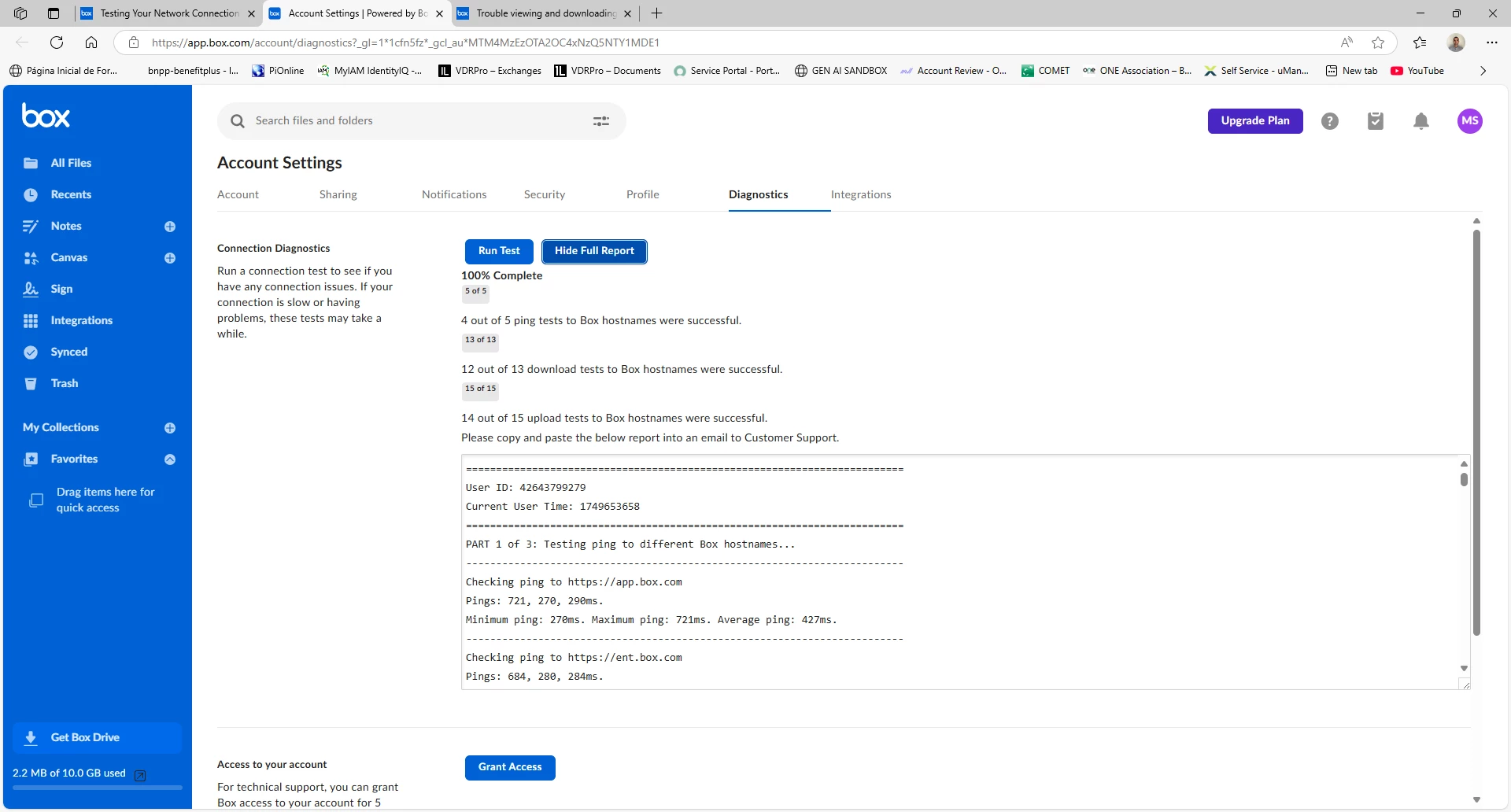Open COMET bookmark
Viewport: 1511px width, 812px height.
tap(1045, 71)
